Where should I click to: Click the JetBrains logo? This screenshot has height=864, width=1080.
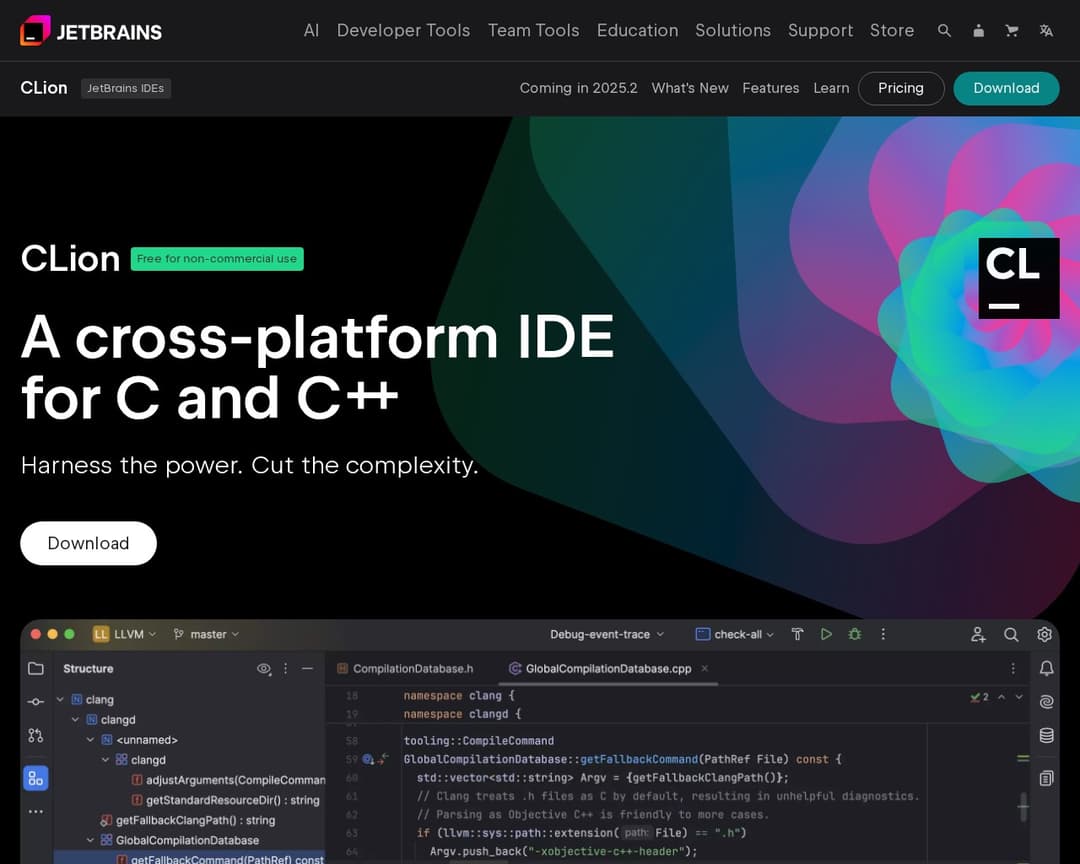pyautogui.click(x=91, y=31)
